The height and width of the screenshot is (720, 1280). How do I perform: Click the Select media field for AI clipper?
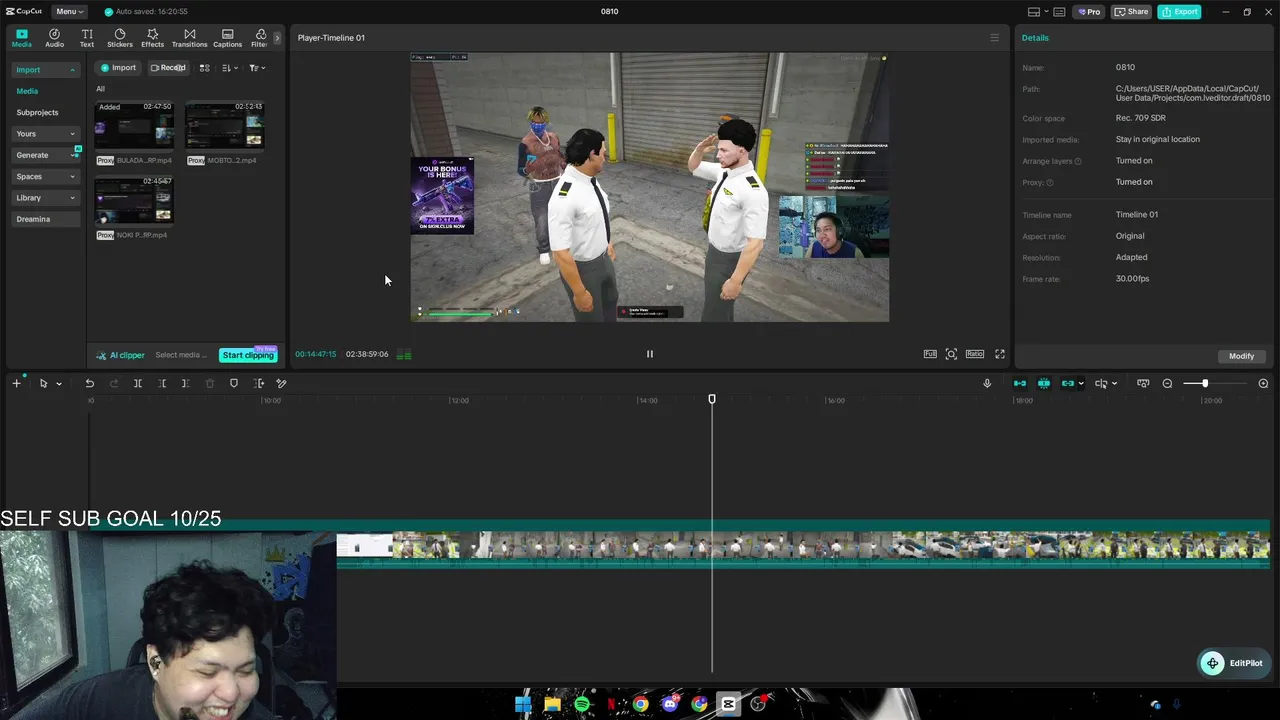[x=181, y=355]
